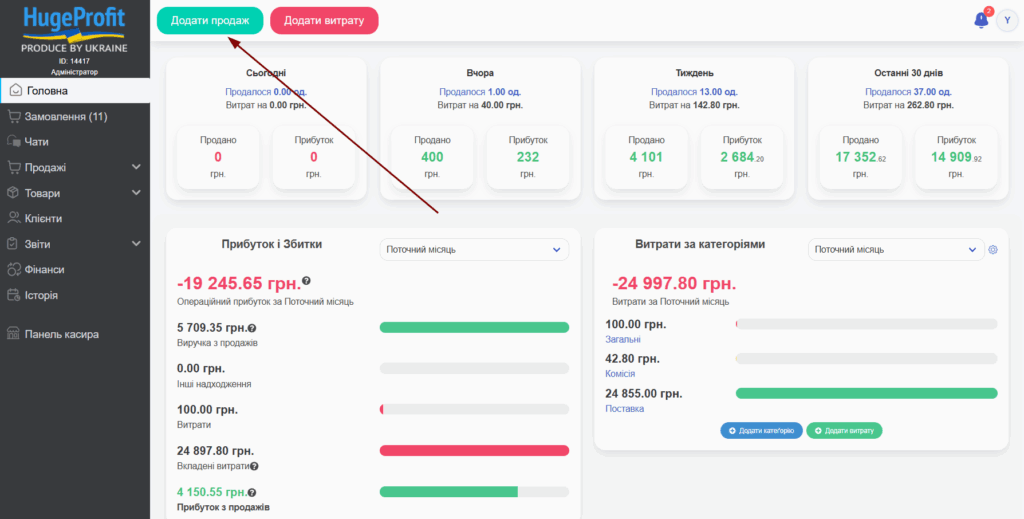
Task: Click the Фінанси icon in sidebar
Action: tap(14, 269)
